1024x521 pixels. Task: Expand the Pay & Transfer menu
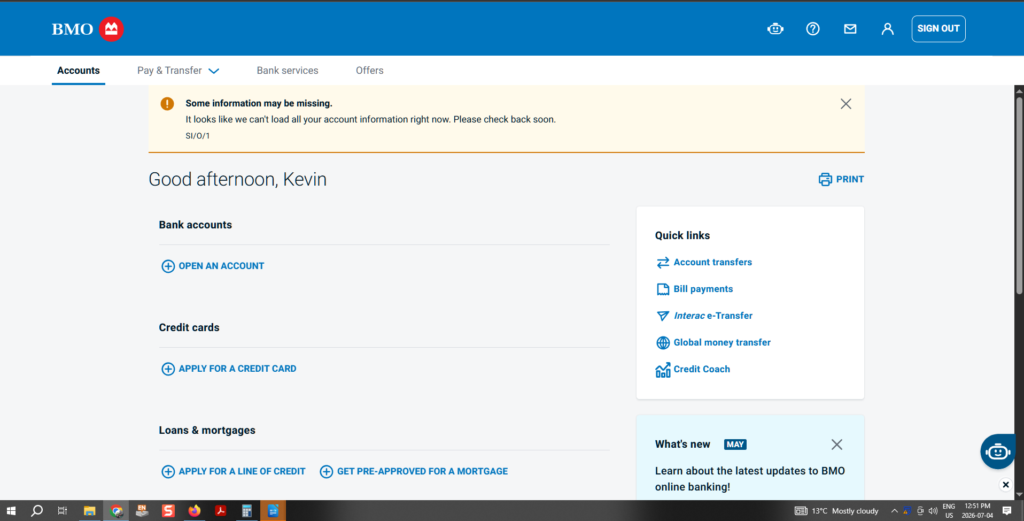click(178, 71)
